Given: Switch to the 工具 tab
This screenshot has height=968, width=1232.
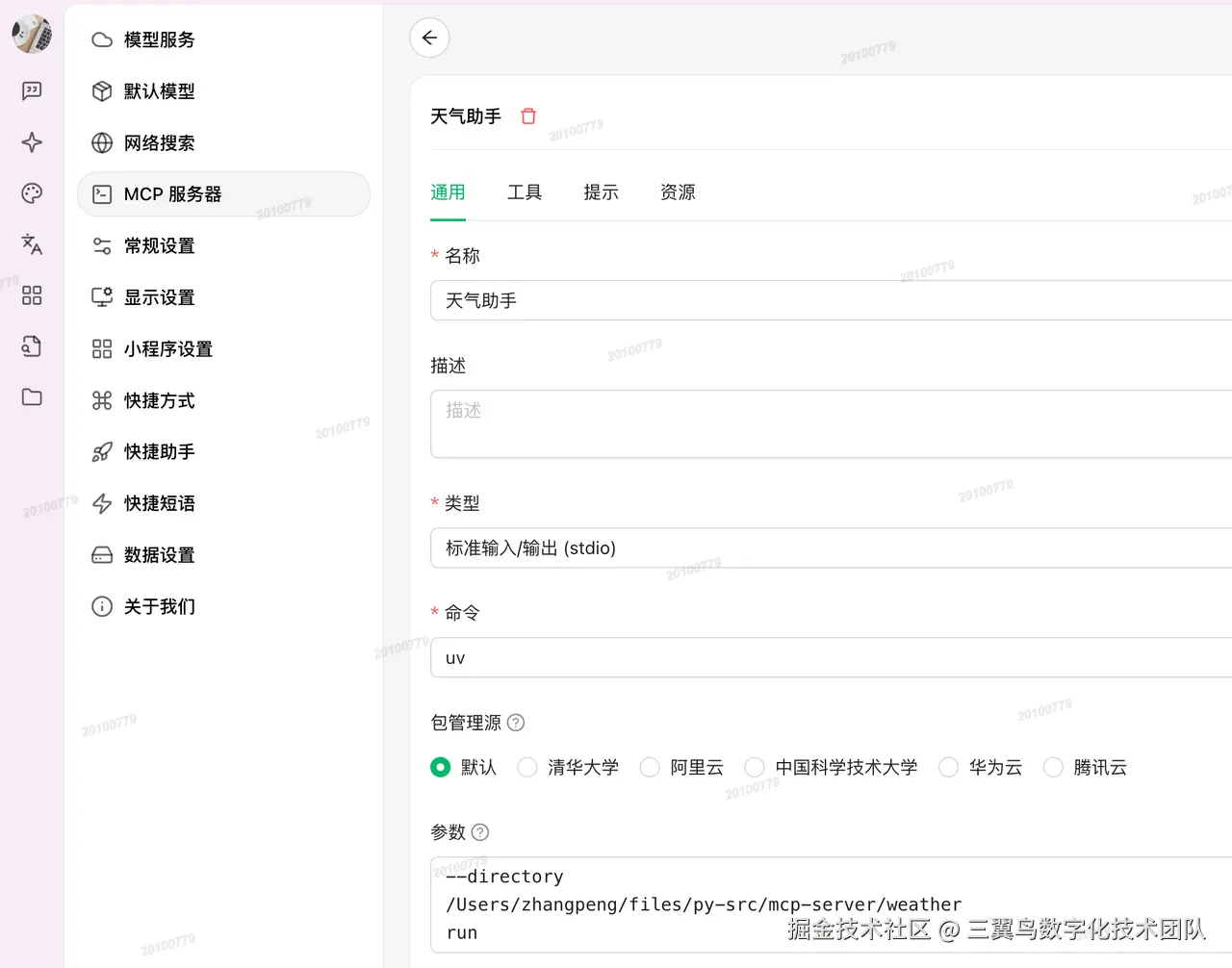Looking at the screenshot, I should click(525, 192).
